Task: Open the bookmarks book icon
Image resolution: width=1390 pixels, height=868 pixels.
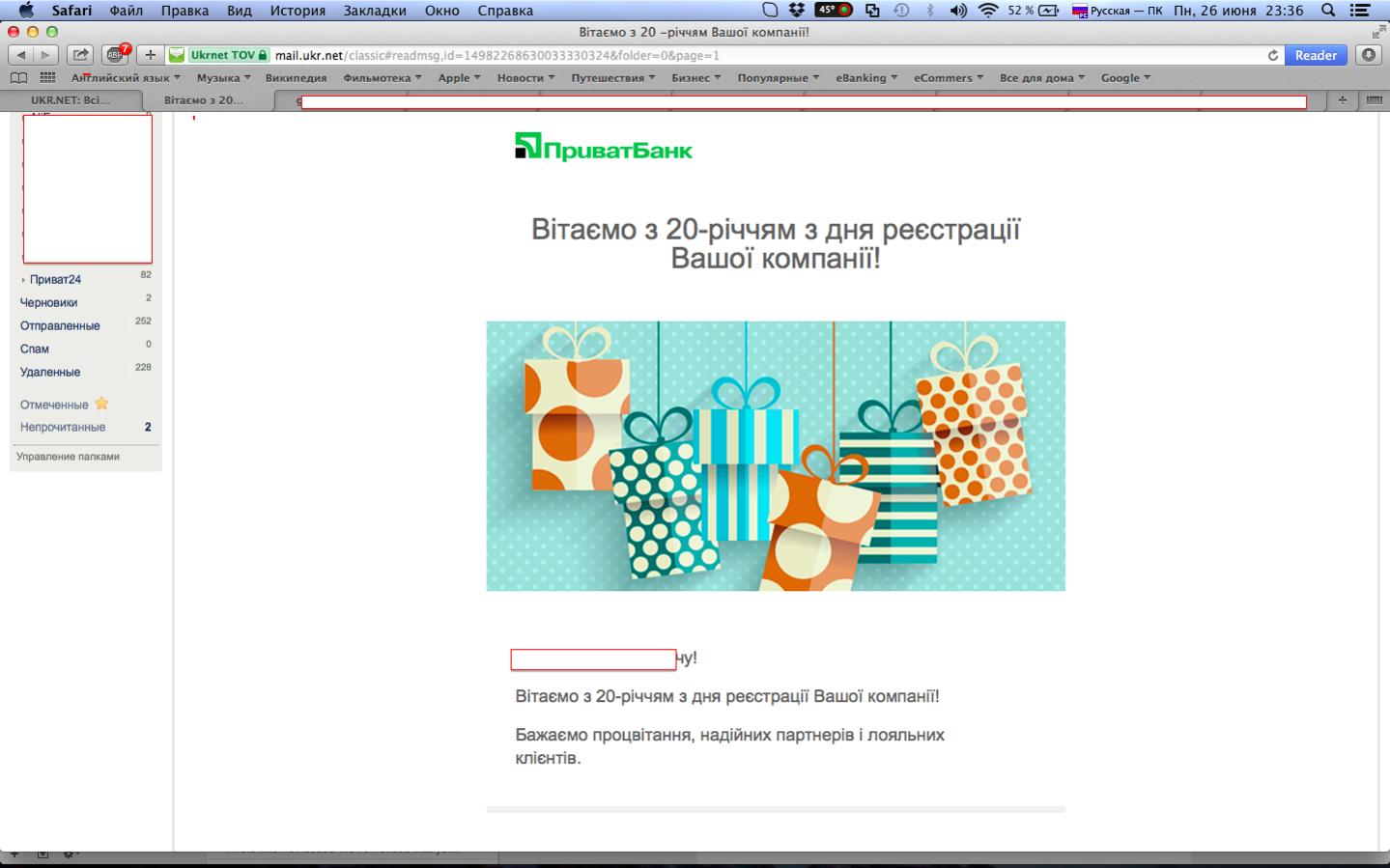Action: tap(18, 78)
